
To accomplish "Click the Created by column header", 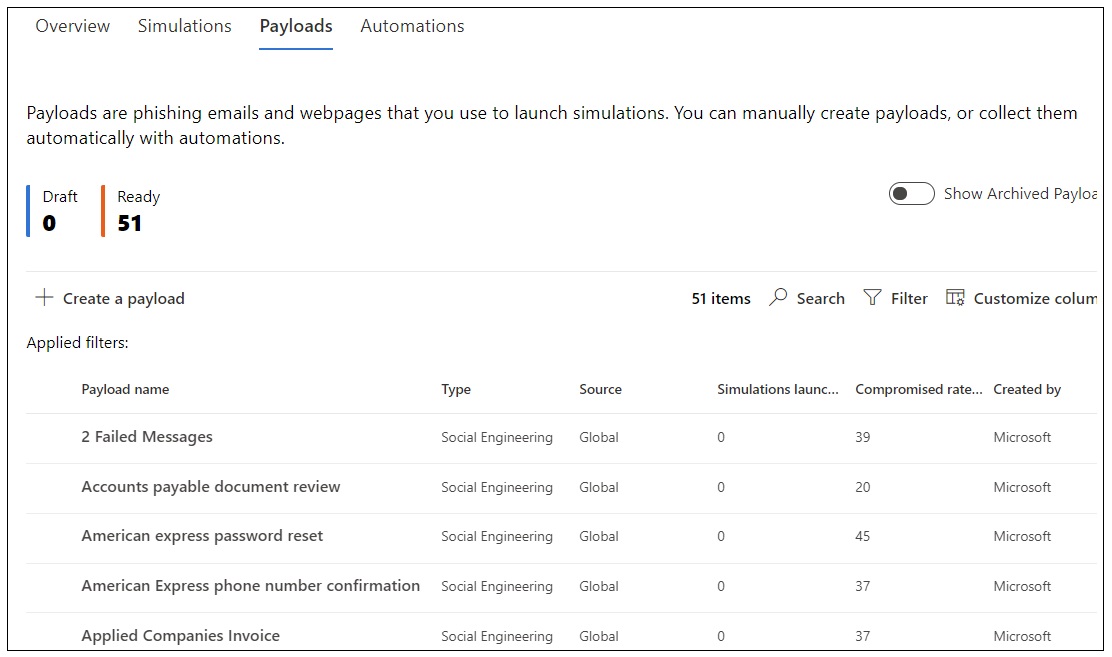I will click(1027, 390).
